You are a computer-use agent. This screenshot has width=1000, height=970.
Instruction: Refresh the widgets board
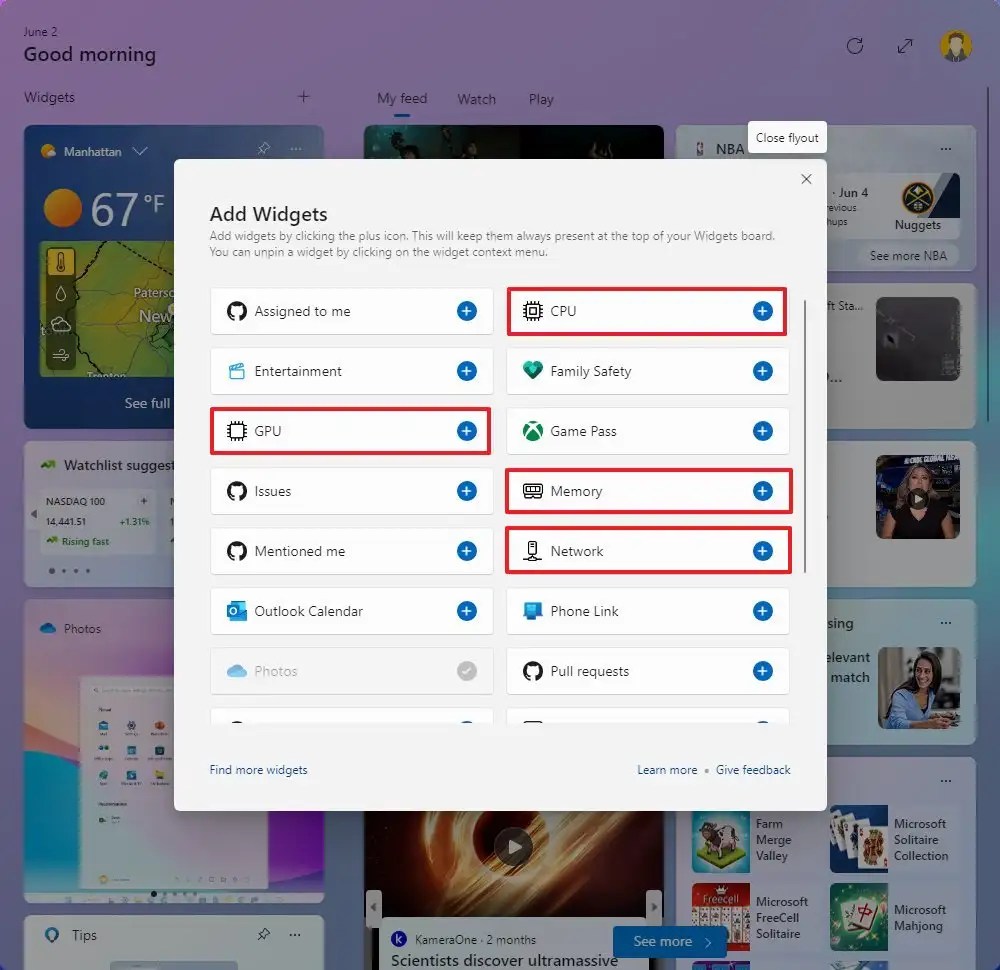click(x=855, y=46)
